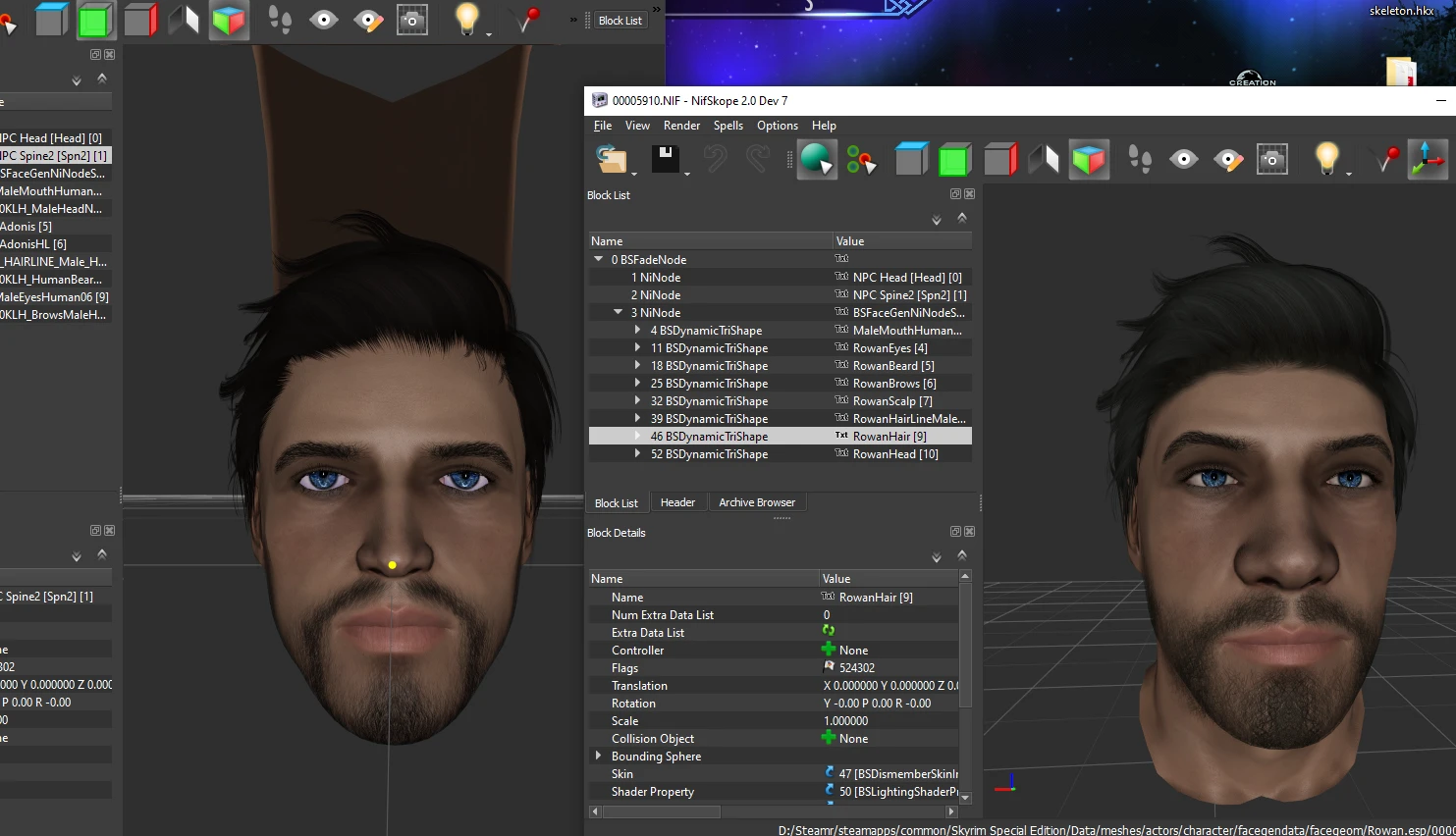The image size is (1456, 836).
Task: Toggle lighting bulb in front window toolbar
Action: [x=1326, y=157]
